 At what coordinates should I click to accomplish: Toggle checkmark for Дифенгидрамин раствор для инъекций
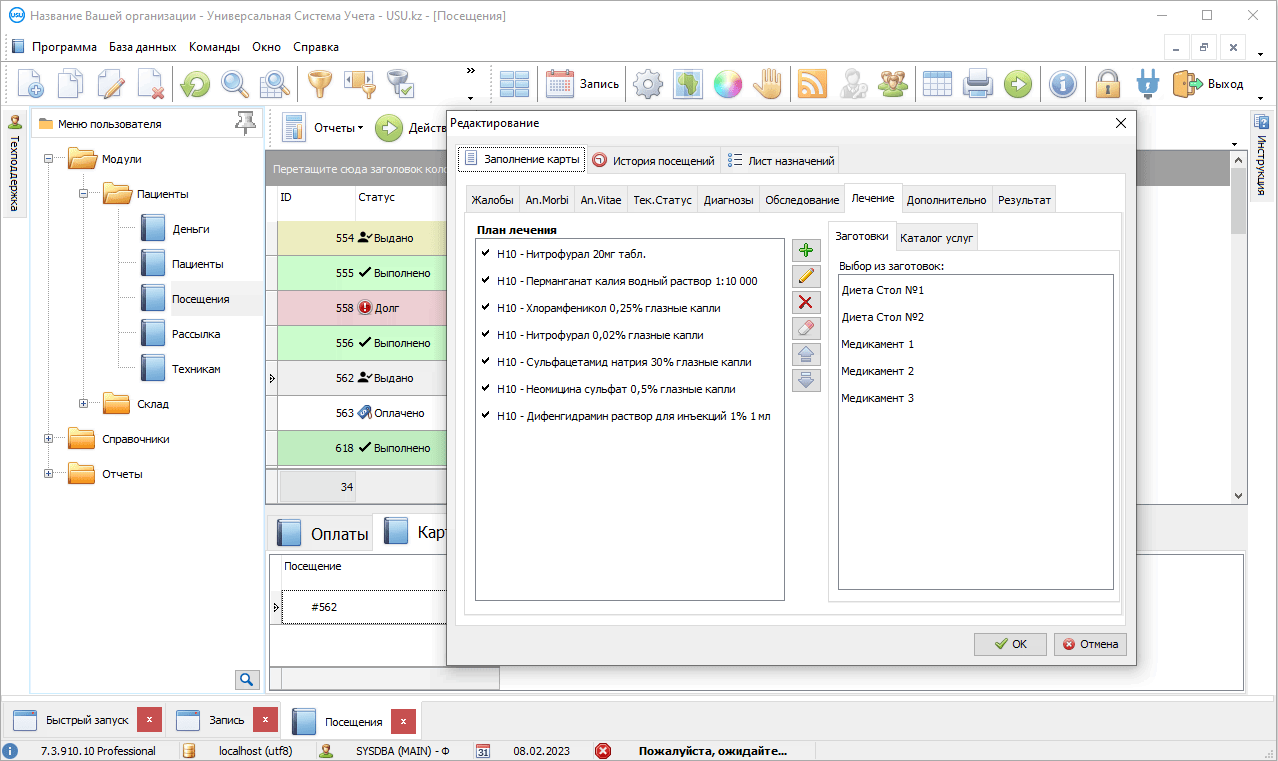tap(486, 416)
